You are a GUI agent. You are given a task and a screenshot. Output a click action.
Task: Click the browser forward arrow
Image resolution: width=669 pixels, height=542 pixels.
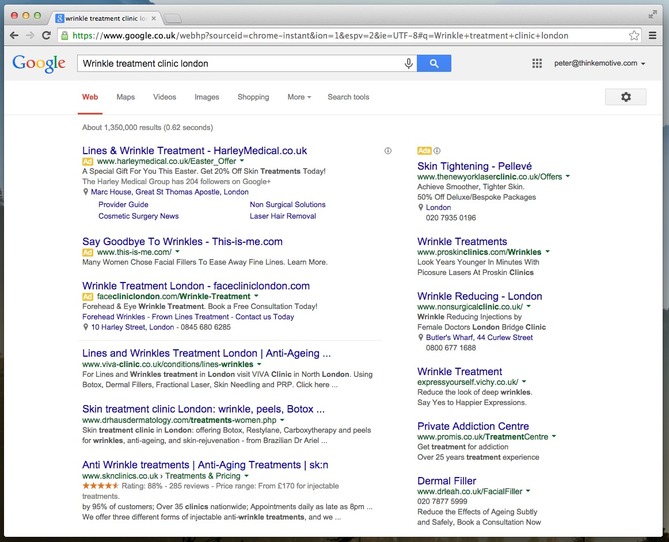tap(30, 35)
